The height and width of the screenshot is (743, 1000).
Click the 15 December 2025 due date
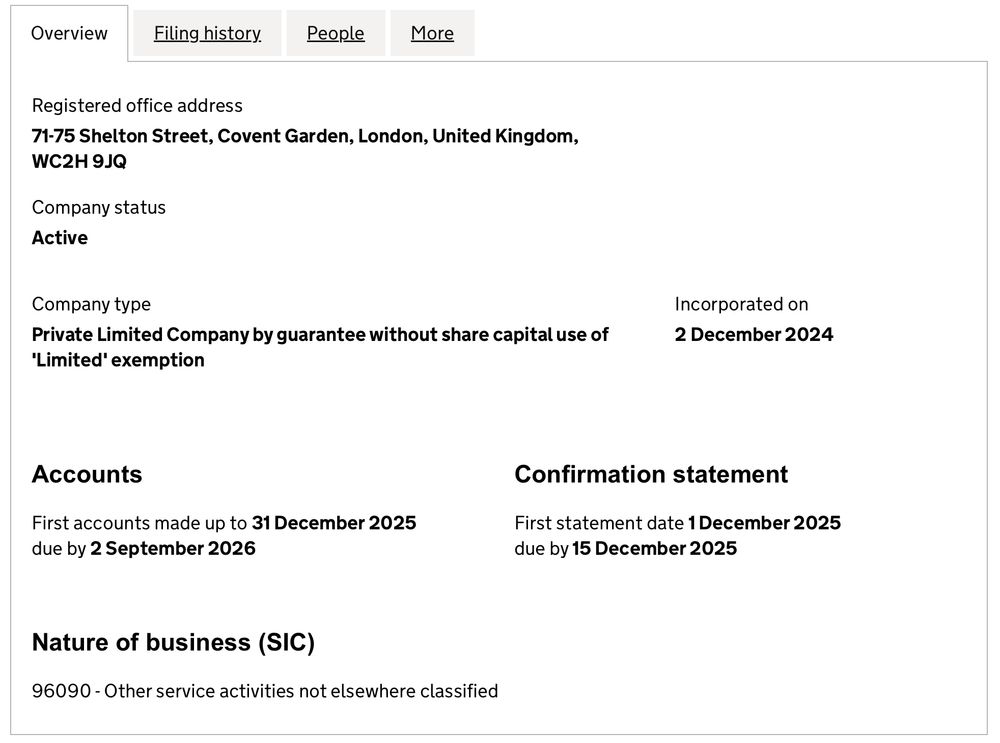pos(654,548)
